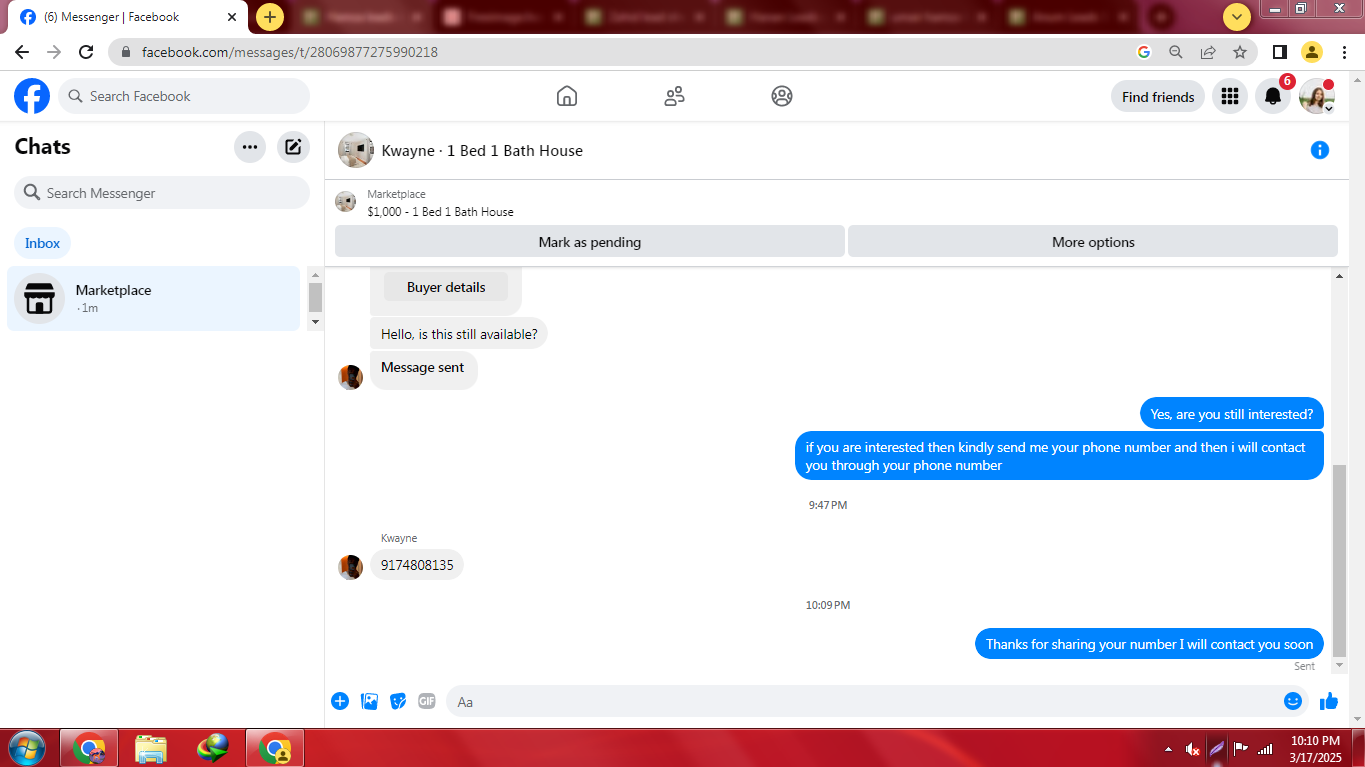Open the Facebook Home feed icon
Screen dimensions: 1365x767
pos(567,96)
